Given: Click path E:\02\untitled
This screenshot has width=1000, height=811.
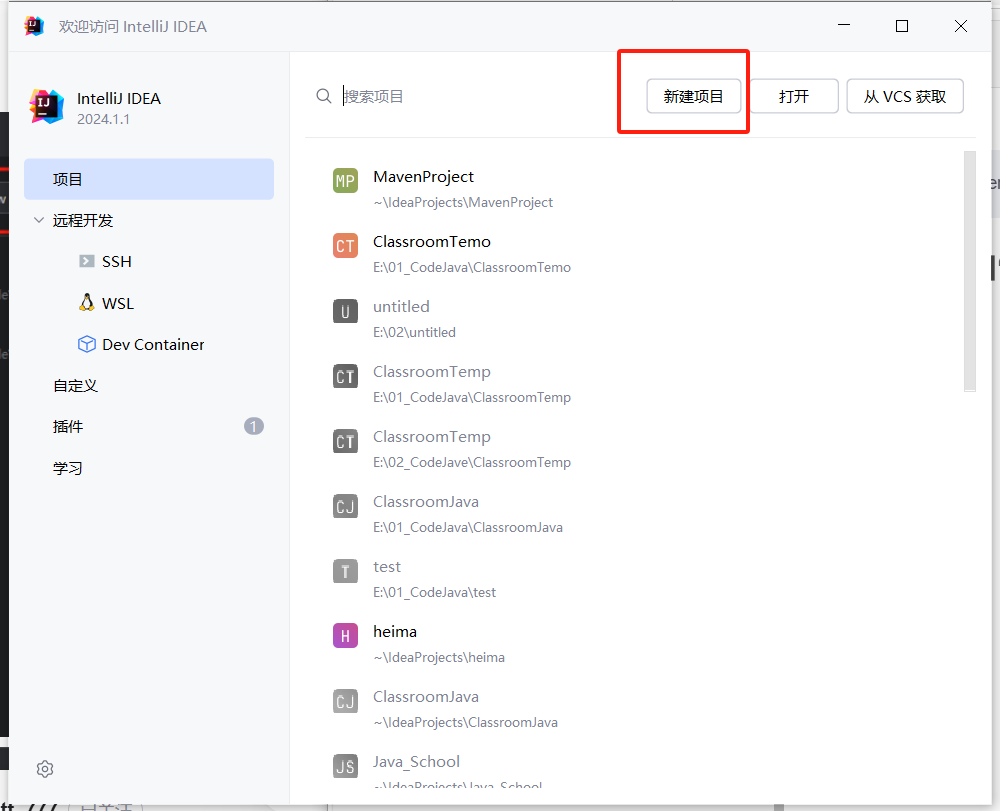Looking at the screenshot, I should (415, 332).
